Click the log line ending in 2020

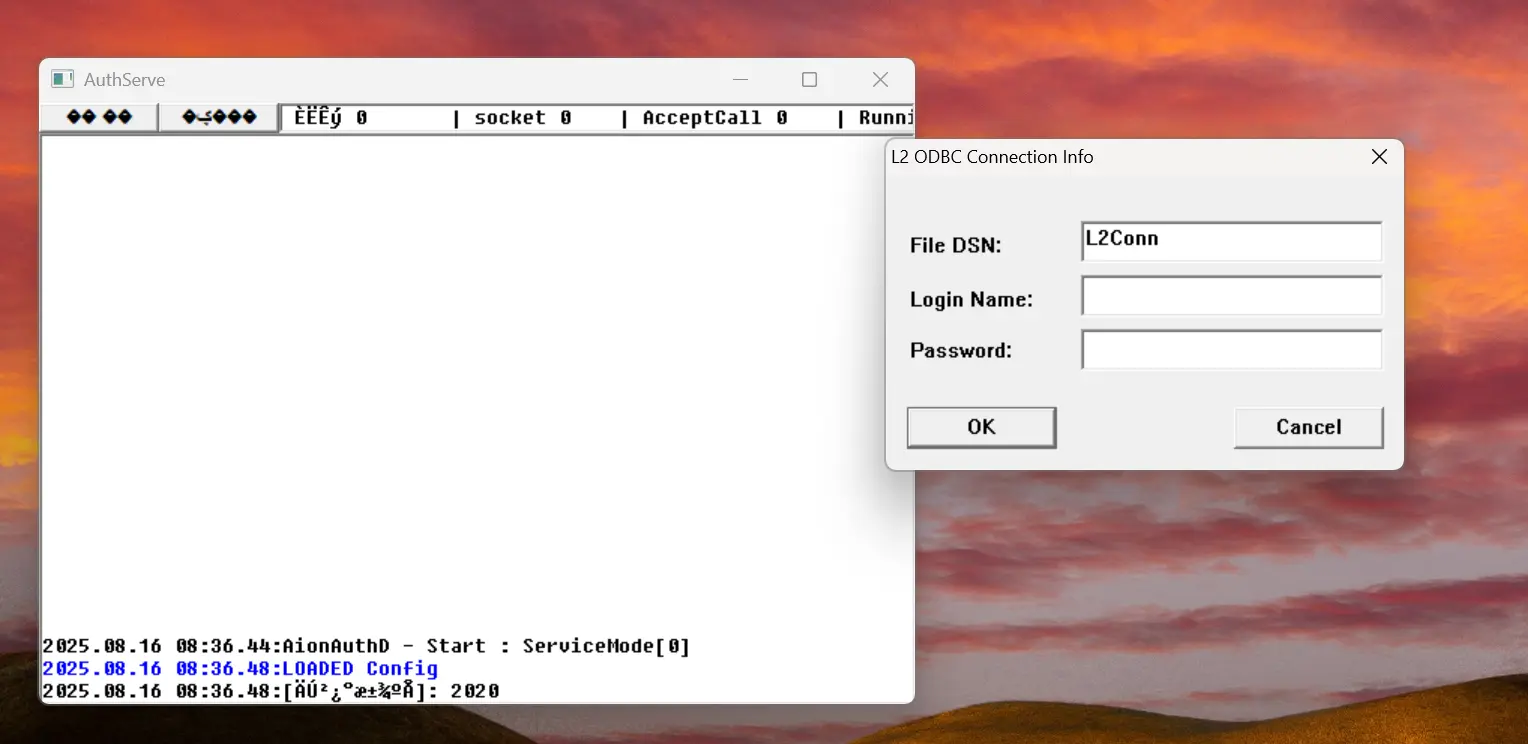click(271, 691)
